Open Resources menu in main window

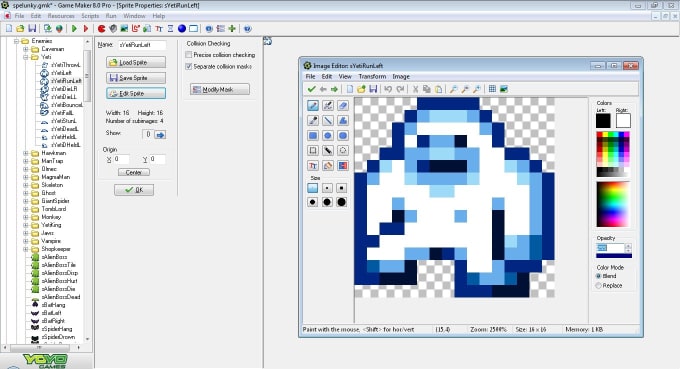click(61, 16)
